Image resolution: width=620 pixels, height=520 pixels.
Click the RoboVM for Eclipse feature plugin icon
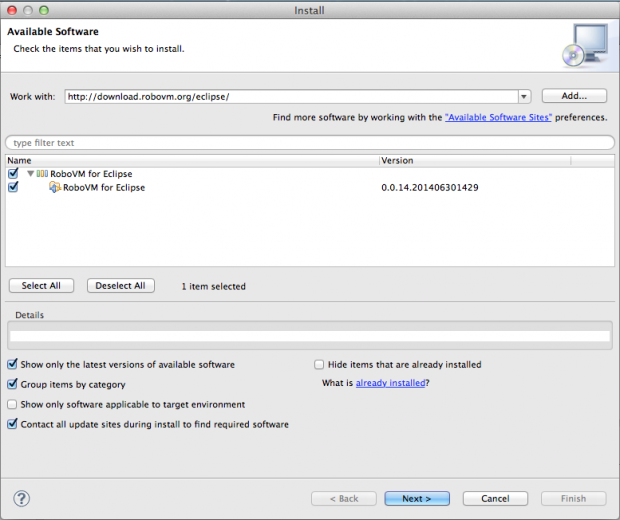coord(55,187)
